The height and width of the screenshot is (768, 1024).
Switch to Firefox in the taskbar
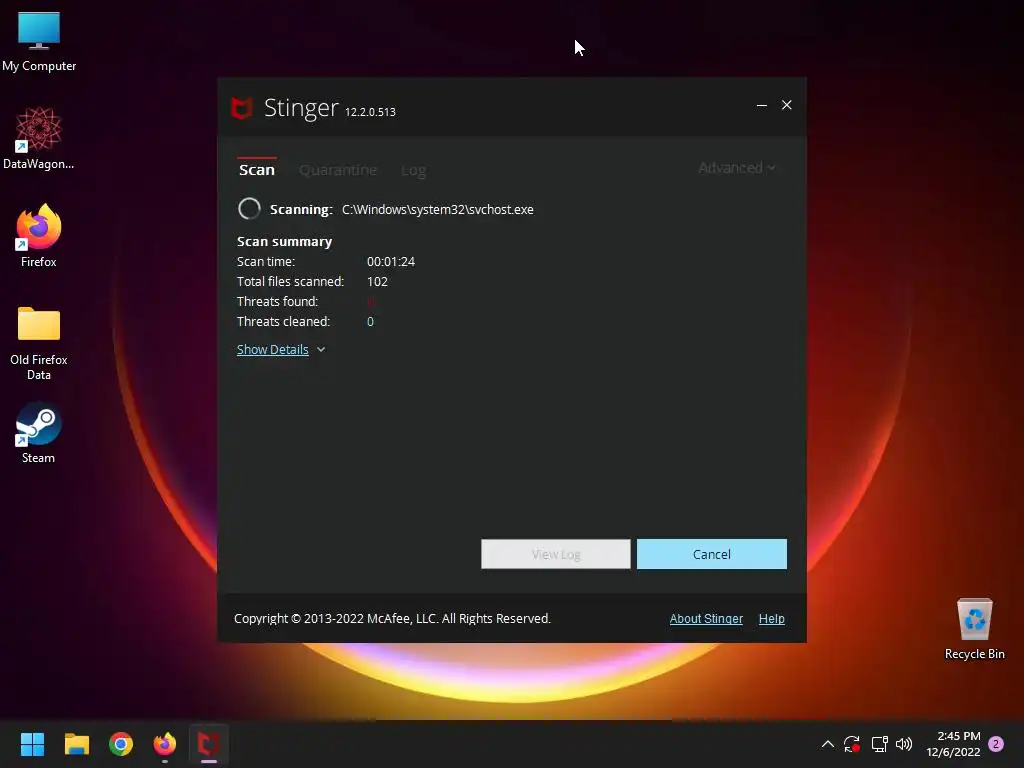165,744
